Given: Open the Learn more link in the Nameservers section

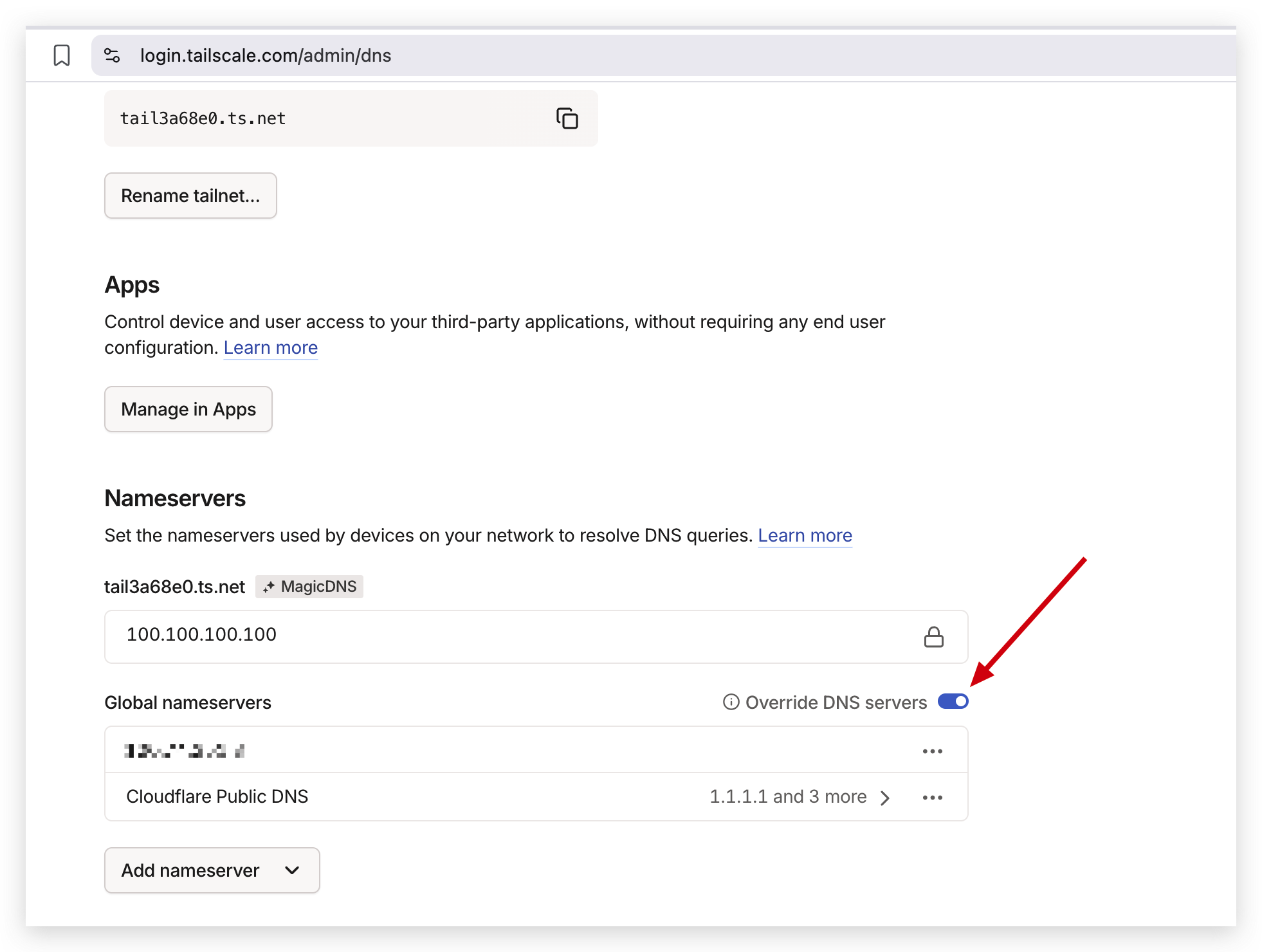Looking at the screenshot, I should pos(805,535).
